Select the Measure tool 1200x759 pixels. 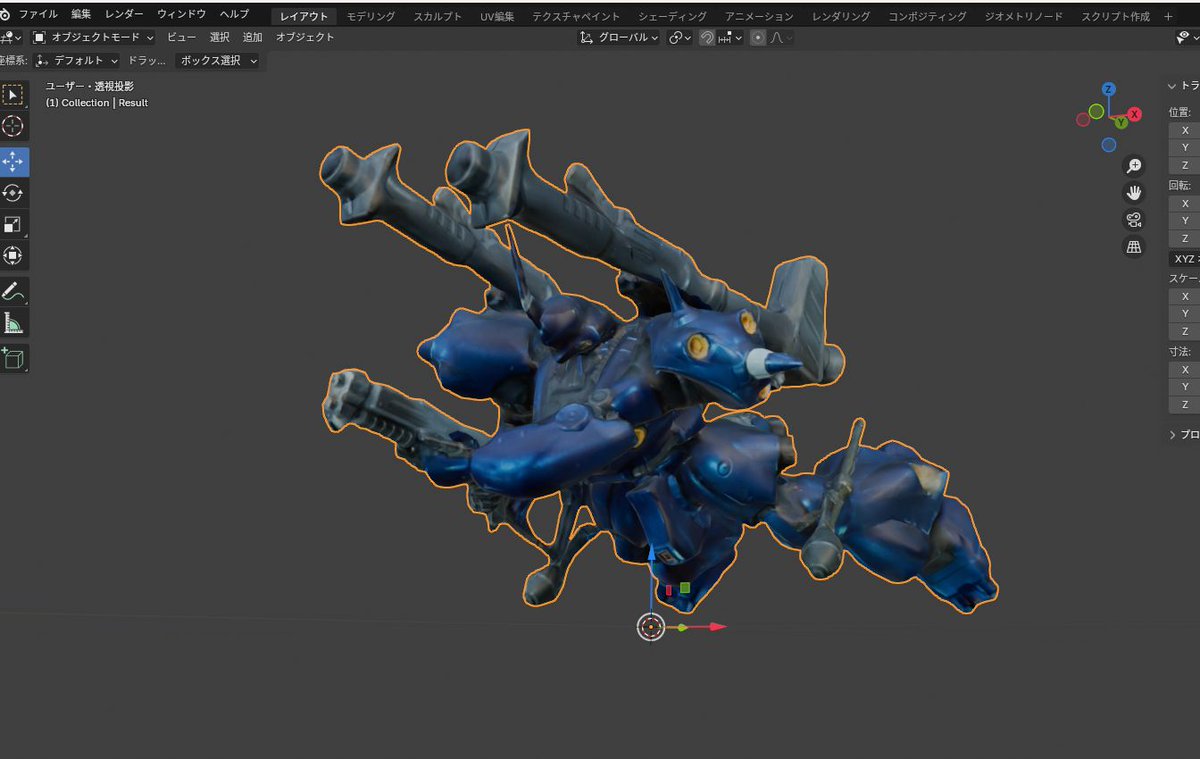tap(13, 322)
